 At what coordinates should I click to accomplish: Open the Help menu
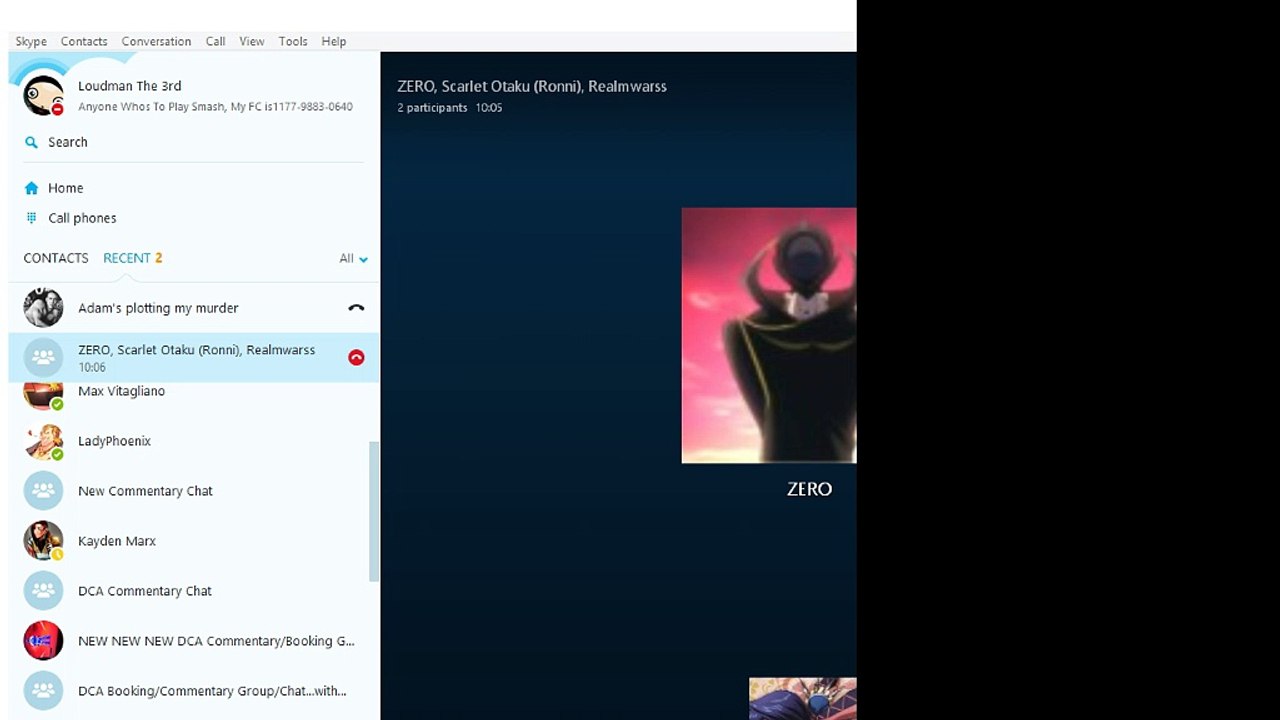coord(334,41)
